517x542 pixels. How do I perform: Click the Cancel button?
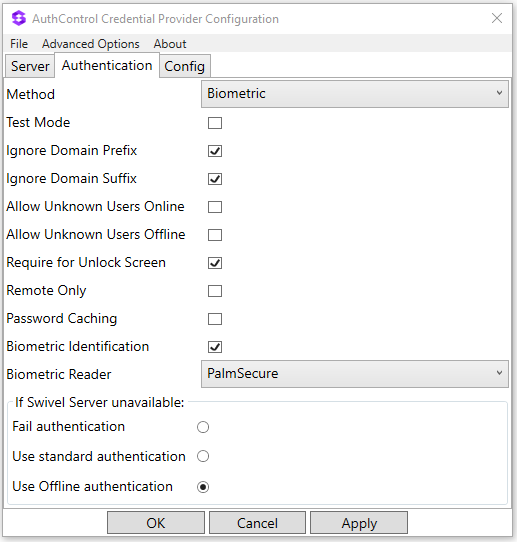257,523
